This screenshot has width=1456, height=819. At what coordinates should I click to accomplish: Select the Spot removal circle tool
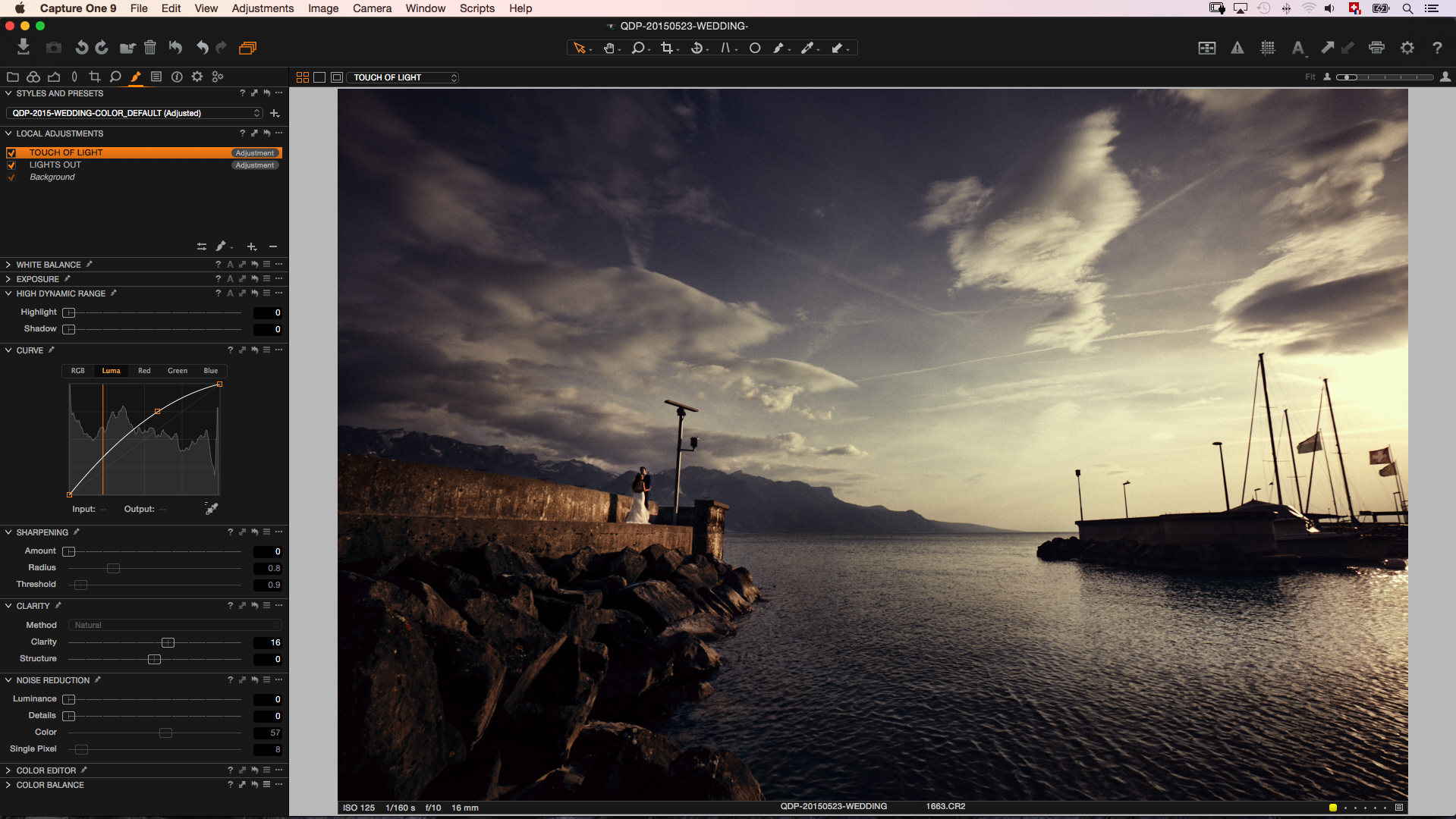755,48
